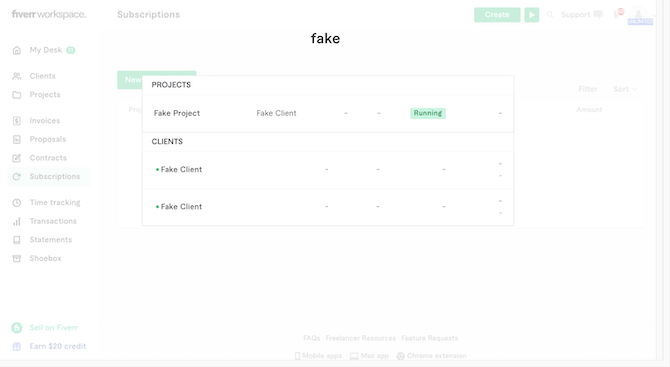Image resolution: width=670 pixels, height=367 pixels.
Task: Open the Earn $20 credit link
Action: pyautogui.click(x=58, y=346)
